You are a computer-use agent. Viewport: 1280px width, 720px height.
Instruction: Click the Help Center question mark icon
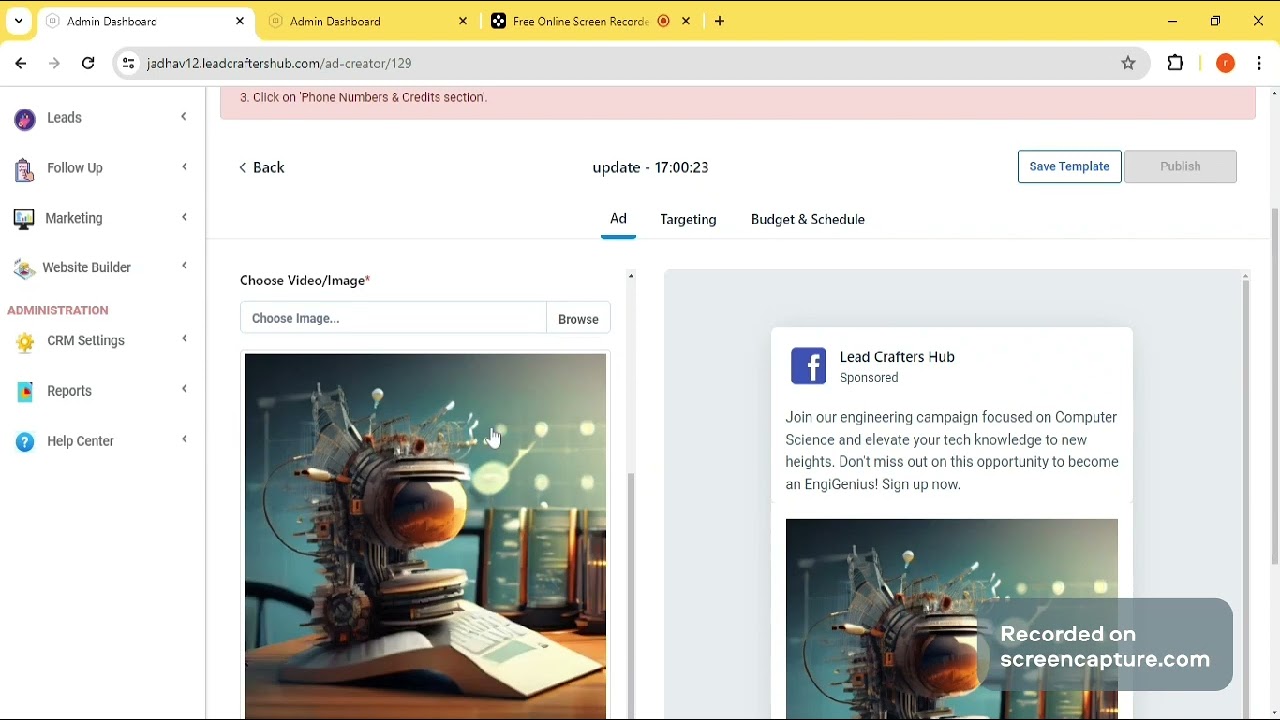click(x=25, y=442)
